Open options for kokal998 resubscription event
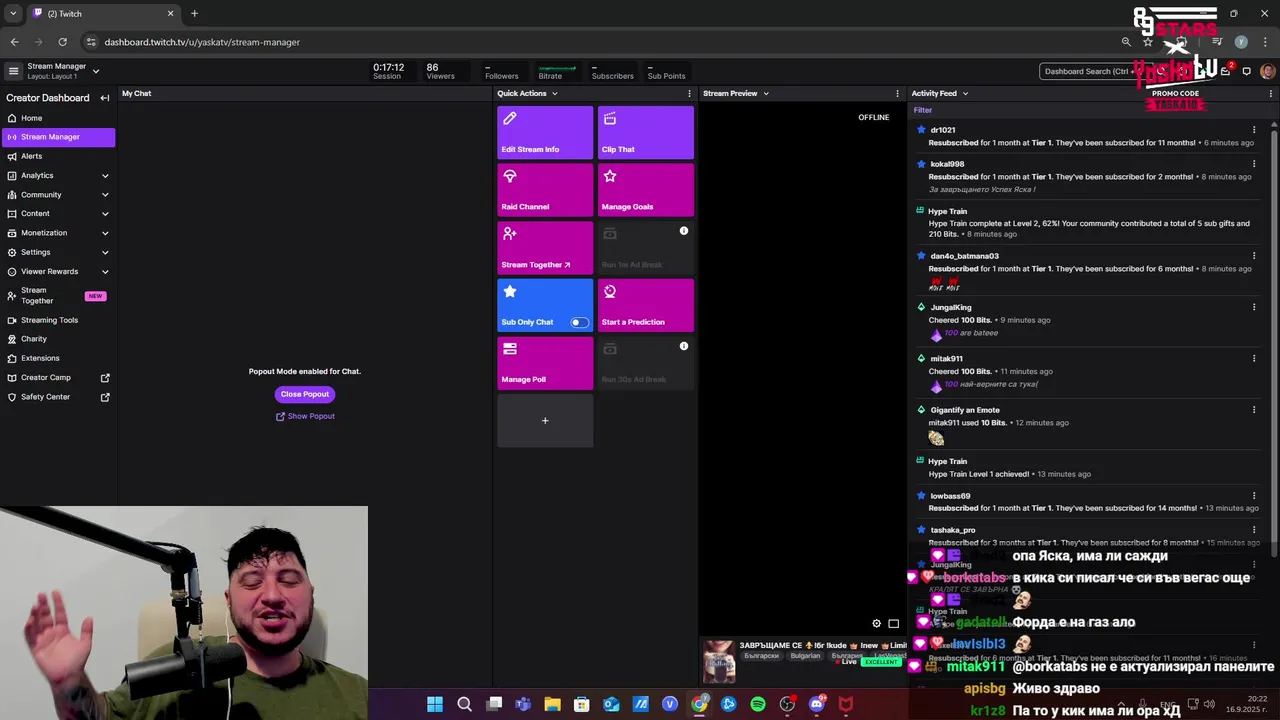Screen dimensions: 1280x720 pos(1254,164)
